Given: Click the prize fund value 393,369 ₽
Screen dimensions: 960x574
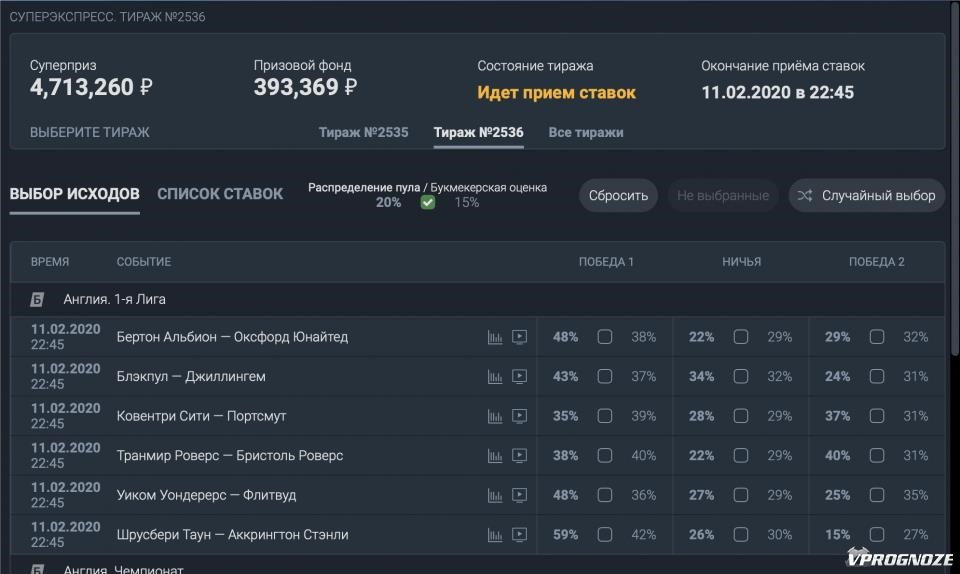Looking at the screenshot, I should [x=305, y=88].
